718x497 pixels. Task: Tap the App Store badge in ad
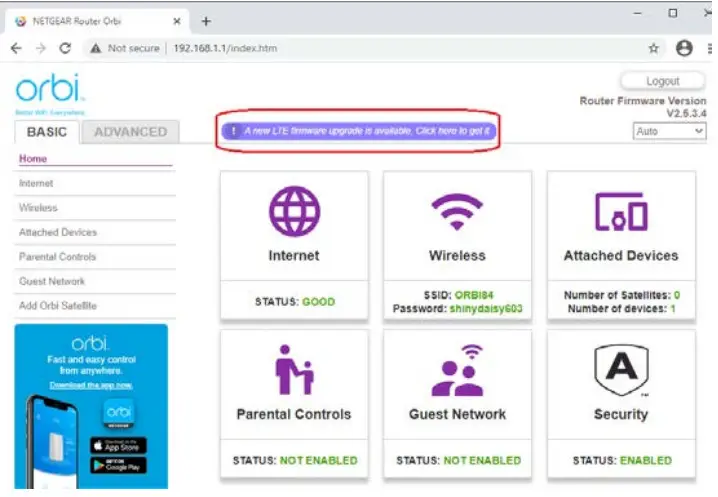tap(118, 445)
